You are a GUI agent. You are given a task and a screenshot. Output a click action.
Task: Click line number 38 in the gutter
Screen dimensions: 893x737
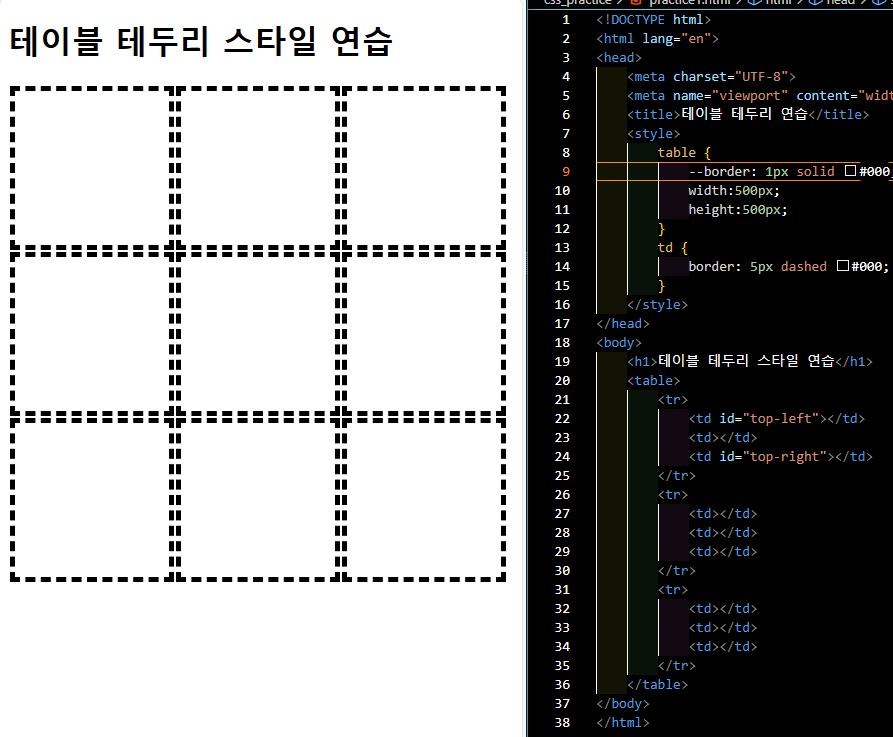coord(562,722)
